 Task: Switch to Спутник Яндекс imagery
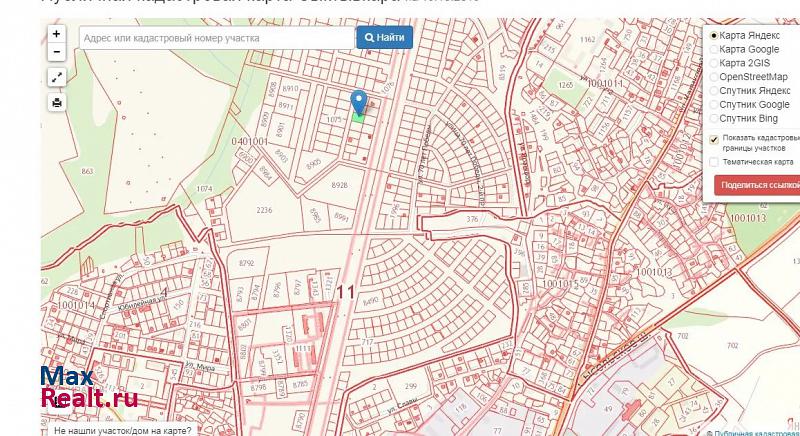[714, 90]
